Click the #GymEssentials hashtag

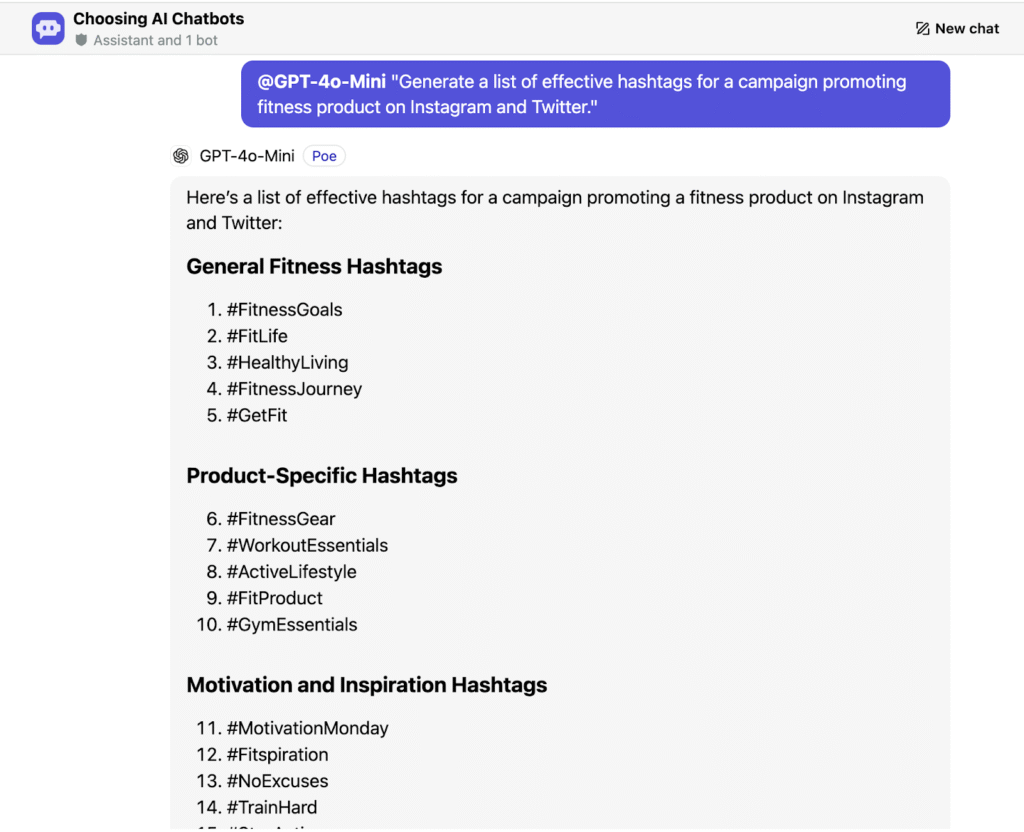tap(292, 625)
